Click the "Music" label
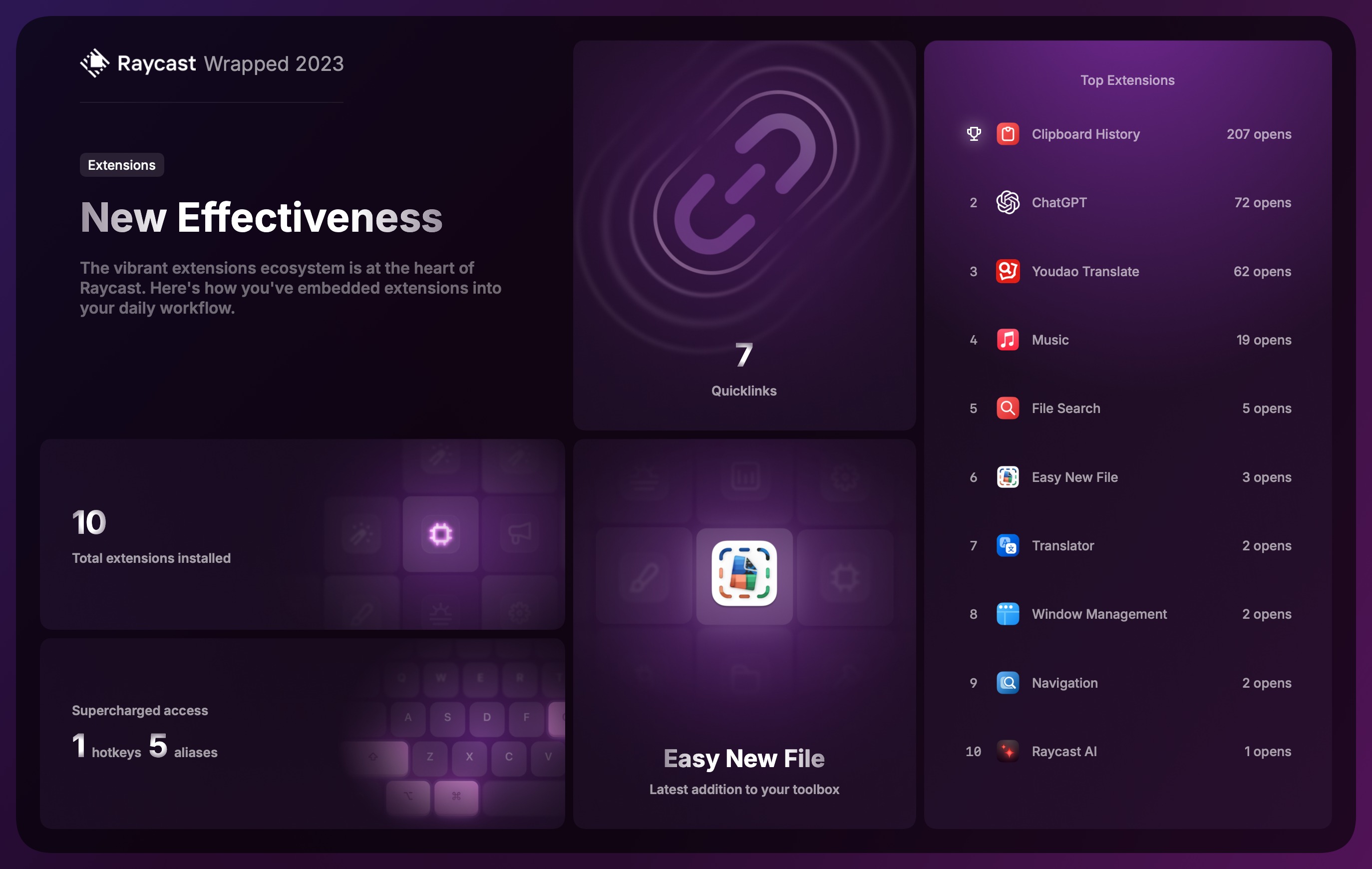This screenshot has height=869, width=1372. pyautogui.click(x=1050, y=340)
